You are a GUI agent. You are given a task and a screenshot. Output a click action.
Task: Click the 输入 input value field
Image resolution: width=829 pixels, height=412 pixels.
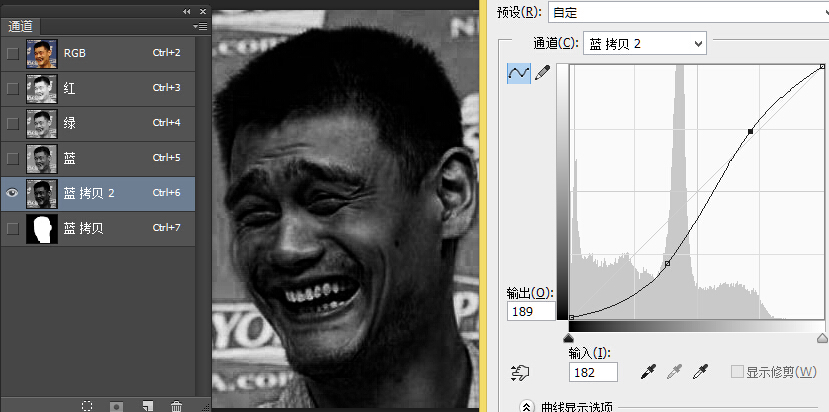pyautogui.click(x=593, y=372)
